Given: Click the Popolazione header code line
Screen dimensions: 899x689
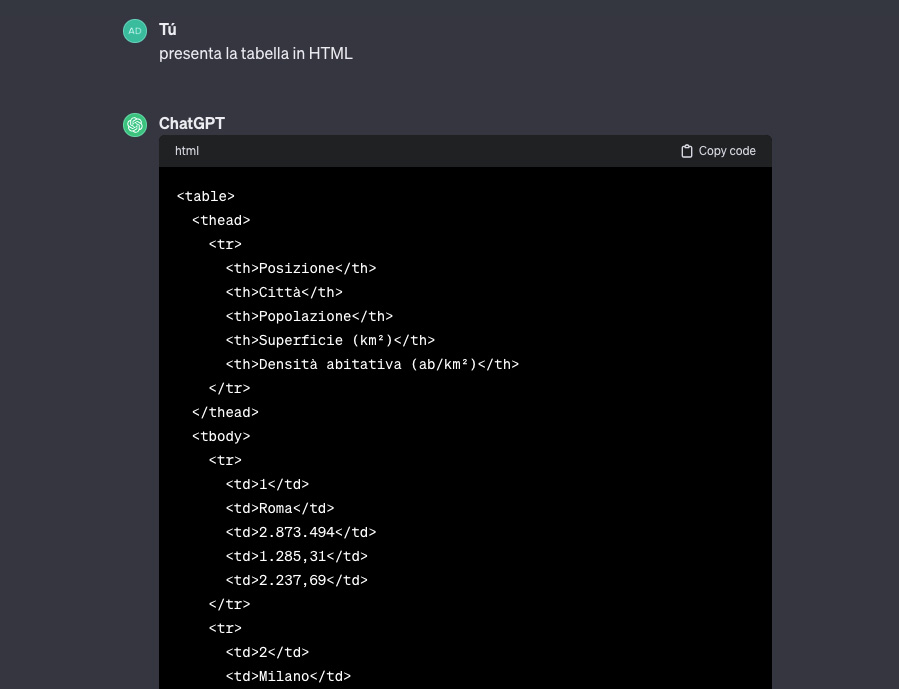Looking at the screenshot, I should [x=309, y=317].
